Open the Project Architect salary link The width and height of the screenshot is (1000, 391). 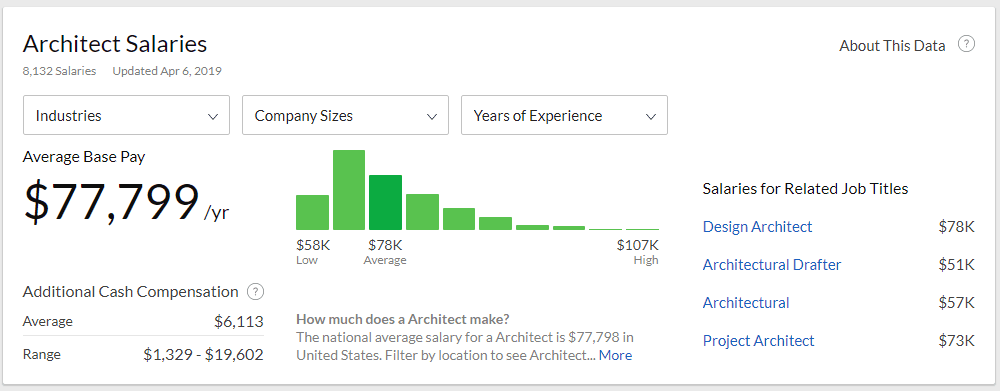pos(758,341)
